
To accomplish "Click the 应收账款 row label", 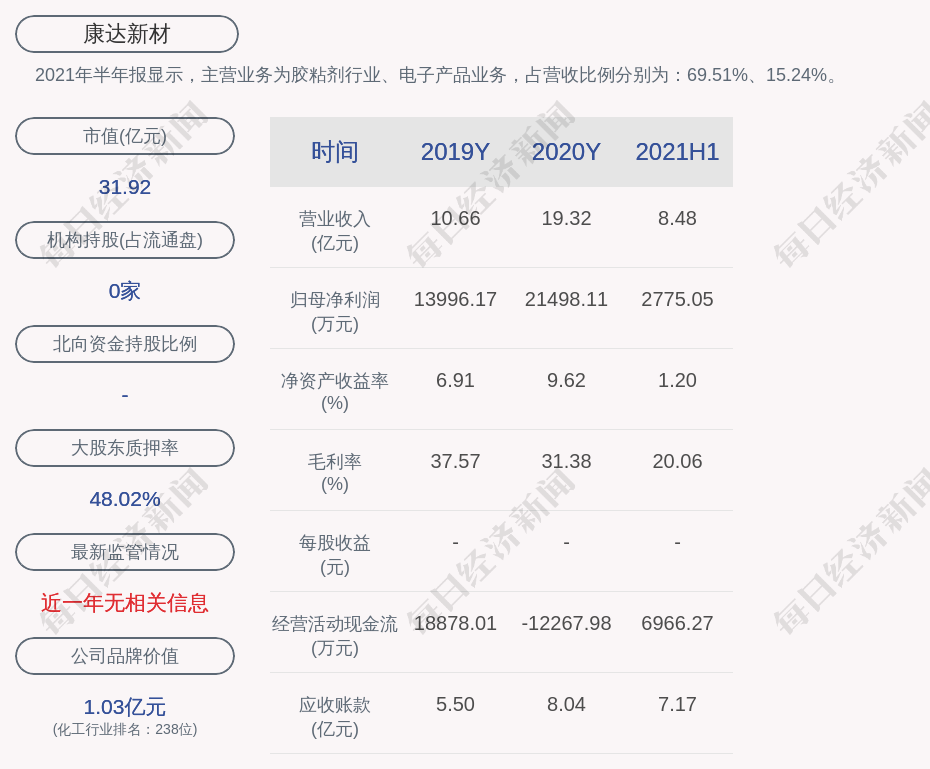I will [335, 716].
